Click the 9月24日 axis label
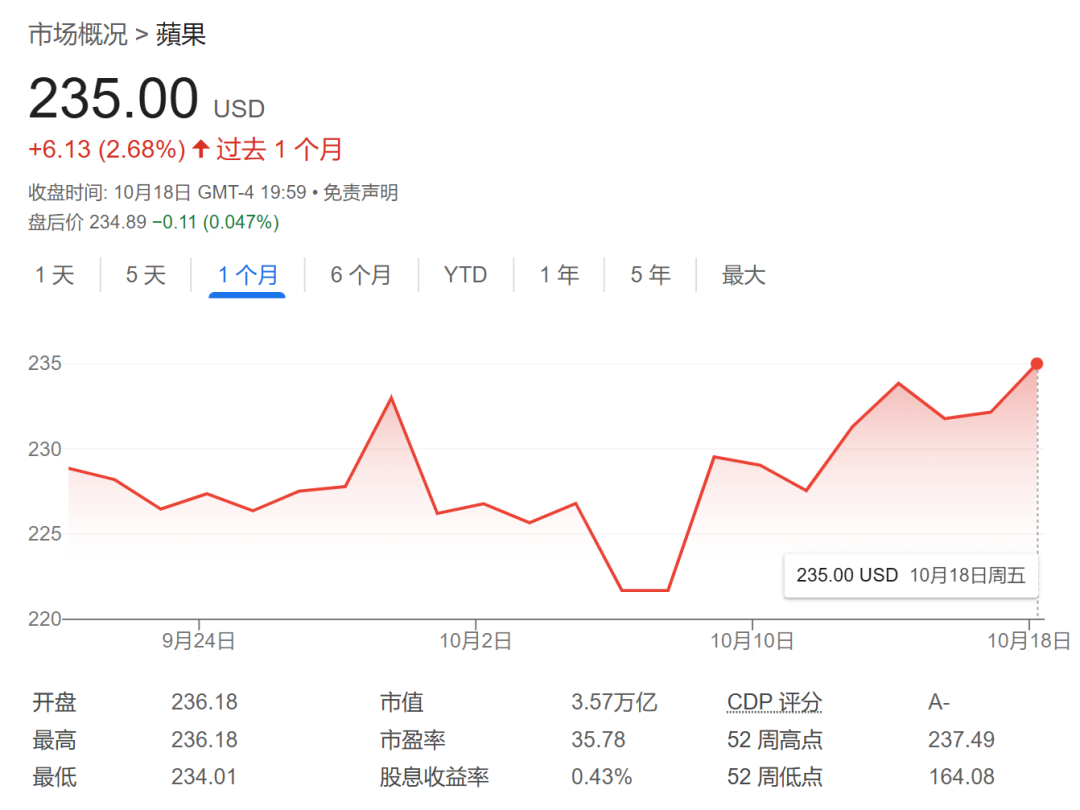Viewport: 1080px width, 810px height. [x=199, y=641]
